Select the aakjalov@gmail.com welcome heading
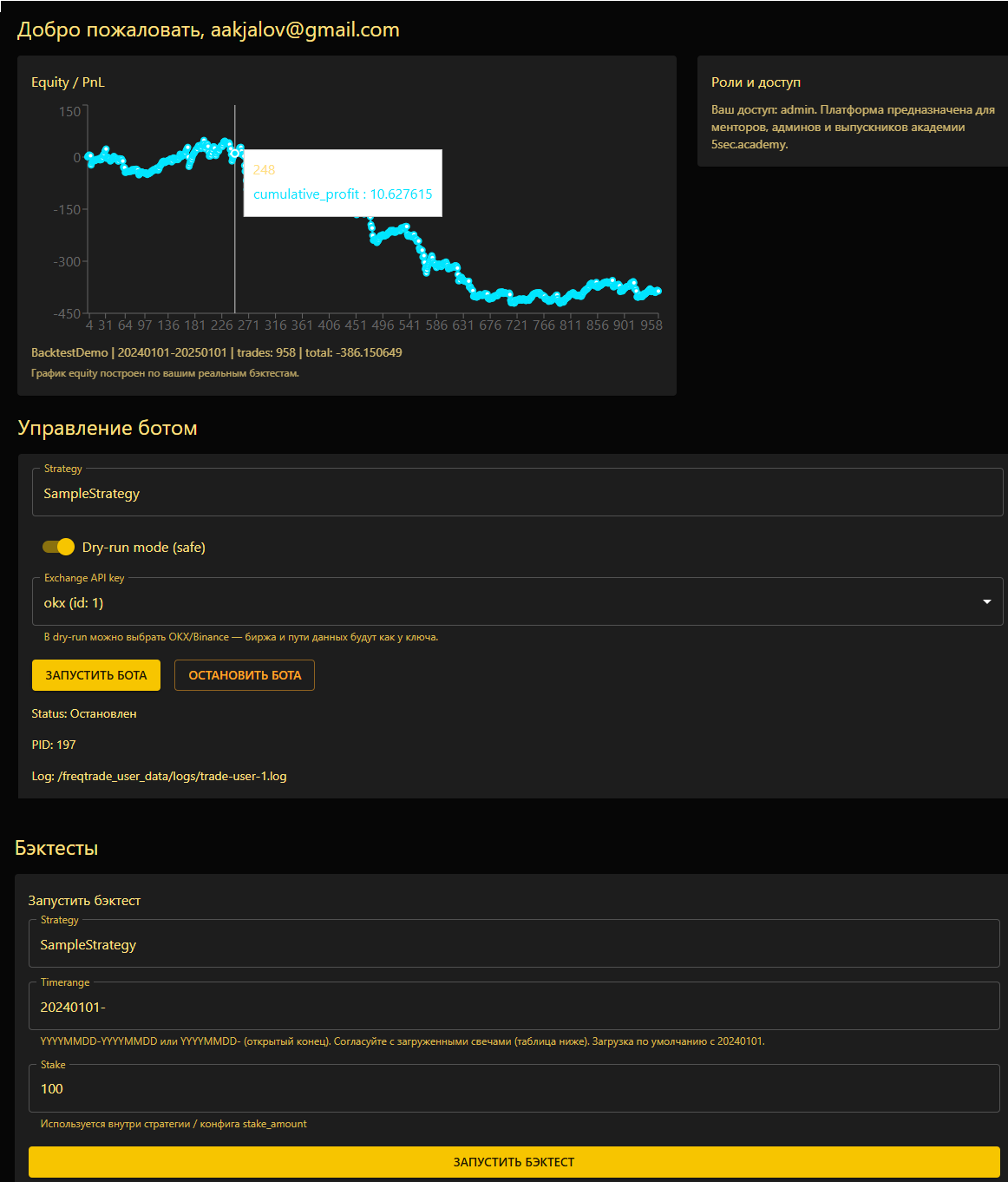This screenshot has height=1182, width=1008. point(207,29)
